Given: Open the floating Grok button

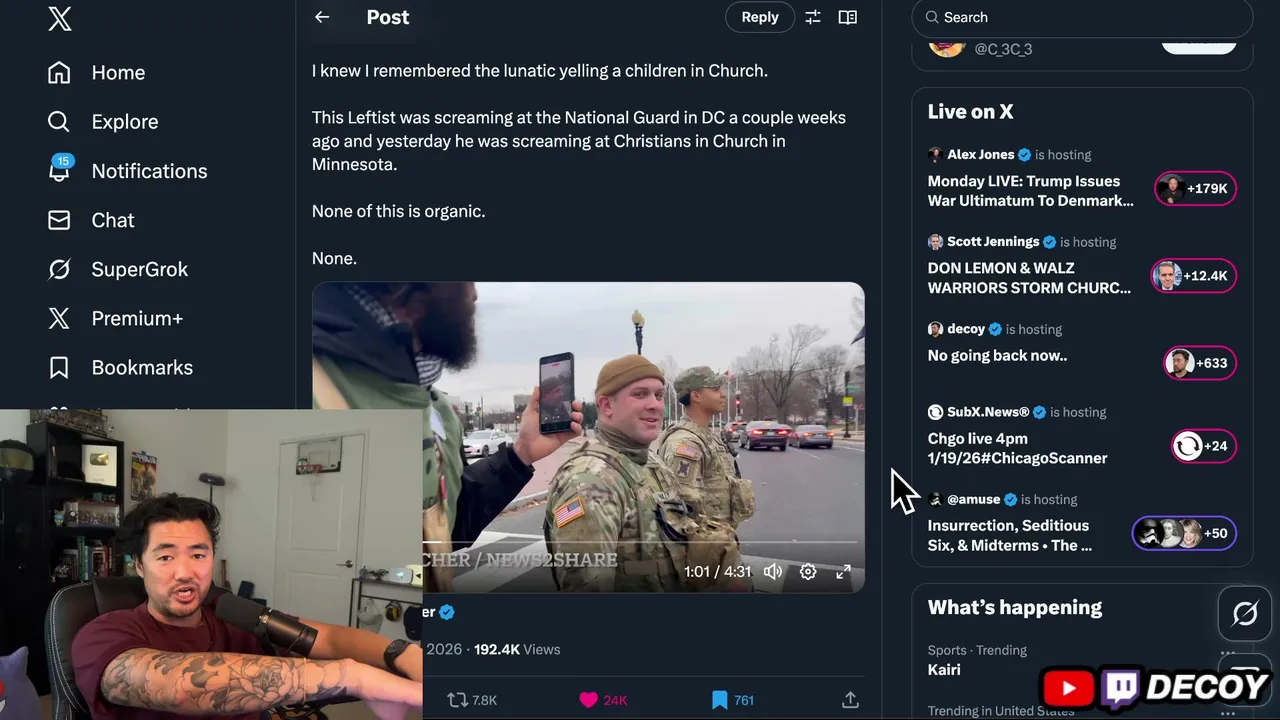Looking at the screenshot, I should [x=1244, y=613].
